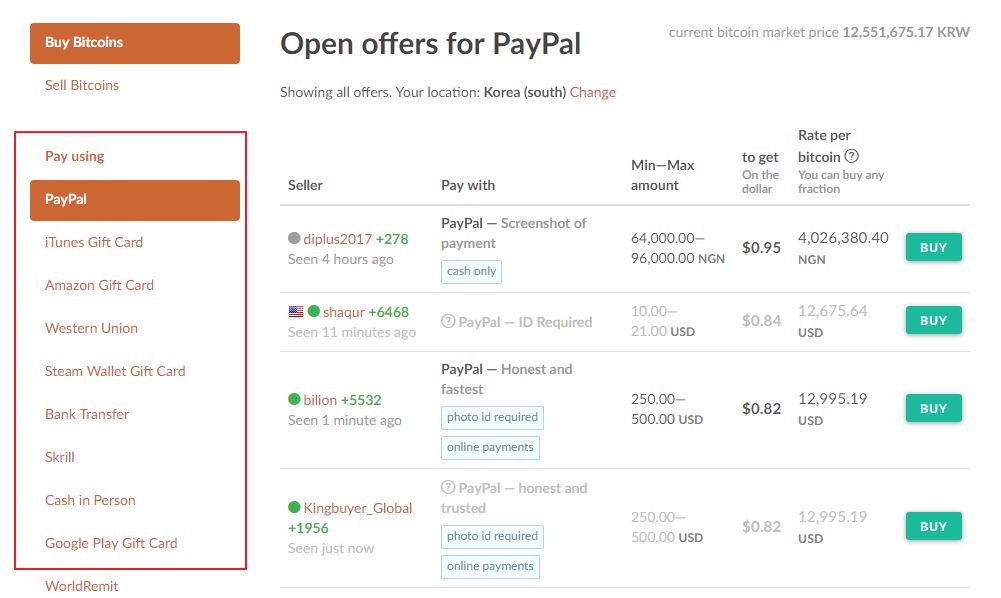Click the 'Pay using' sidebar heading
1001x598 pixels.
[x=74, y=156]
